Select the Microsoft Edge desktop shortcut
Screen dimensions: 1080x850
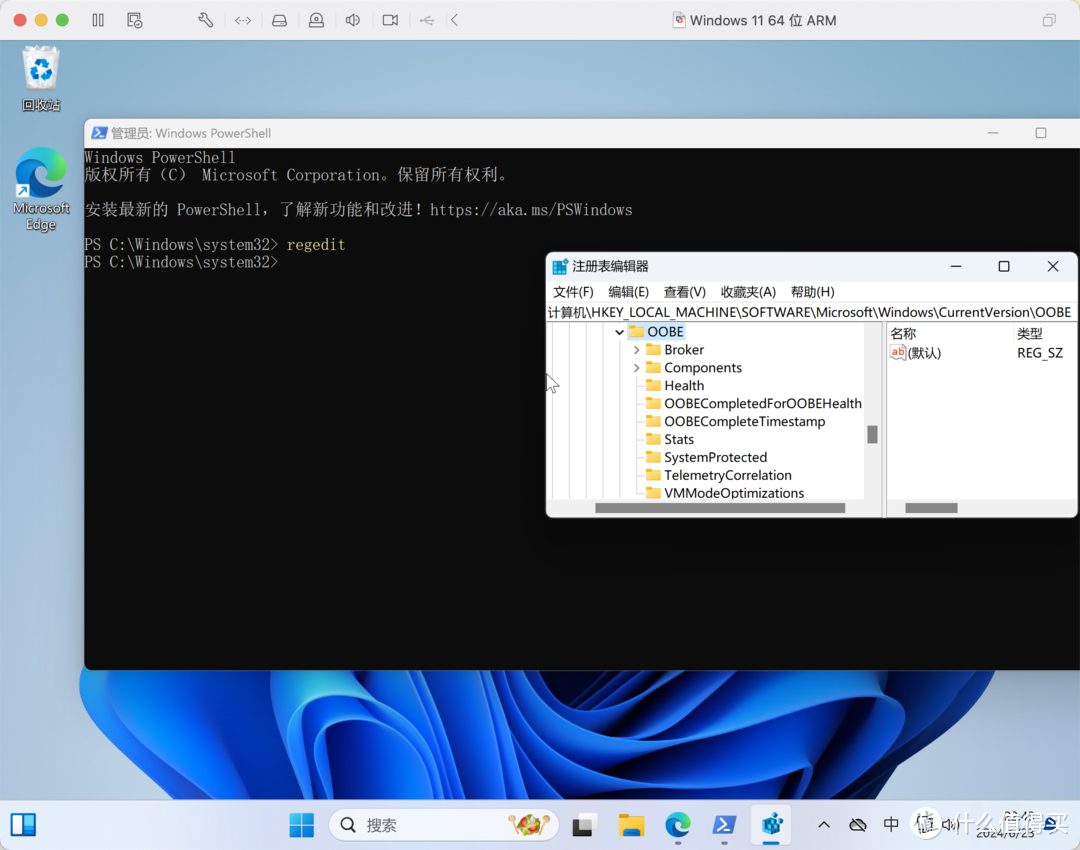[41, 189]
